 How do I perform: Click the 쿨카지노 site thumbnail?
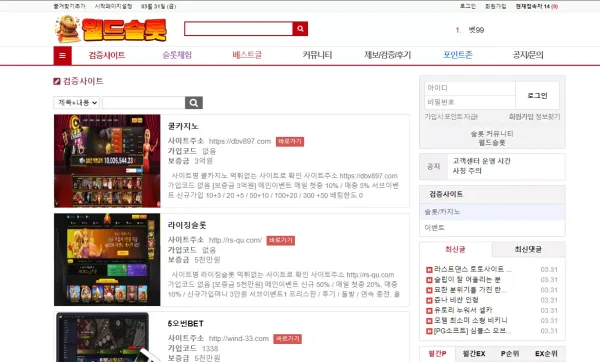107,161
